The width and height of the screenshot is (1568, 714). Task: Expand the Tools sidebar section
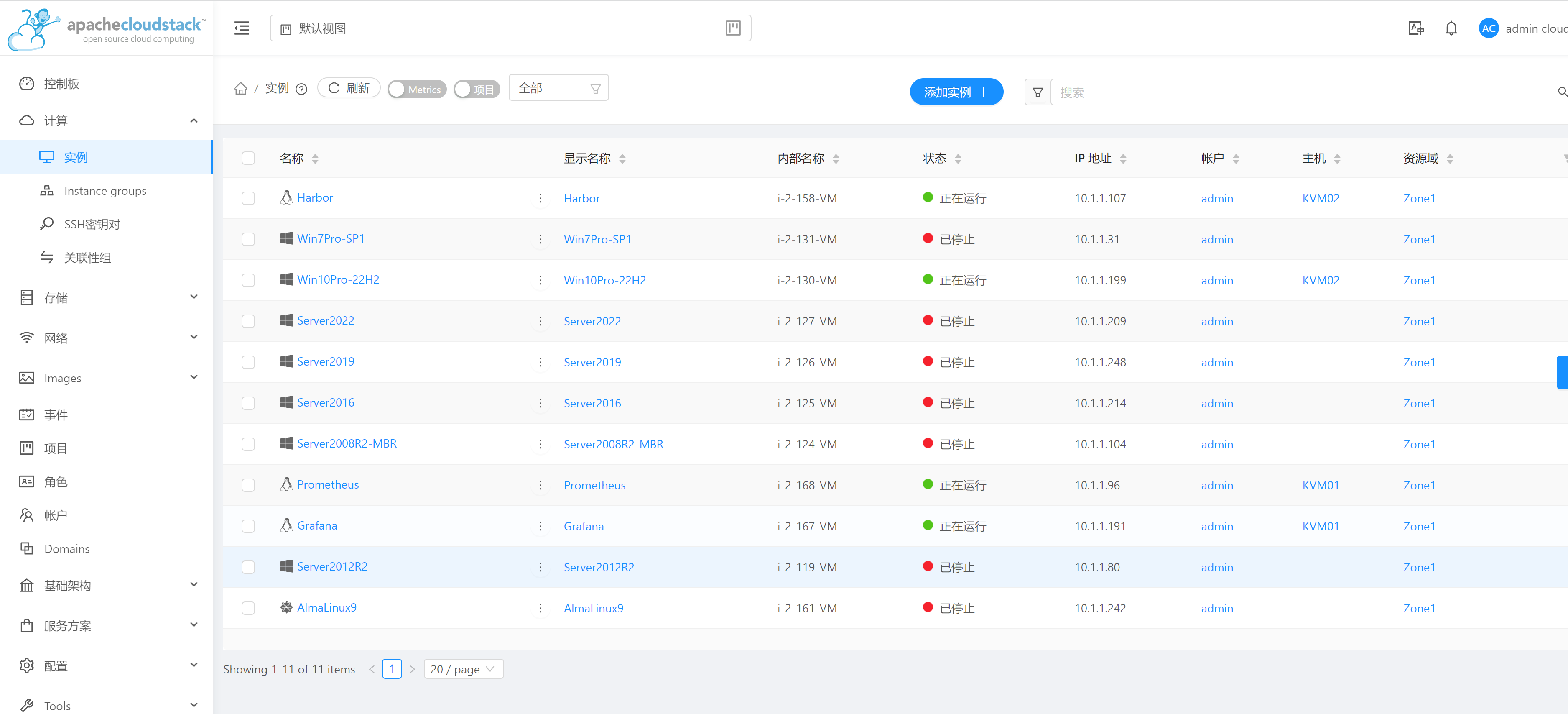[x=107, y=706]
